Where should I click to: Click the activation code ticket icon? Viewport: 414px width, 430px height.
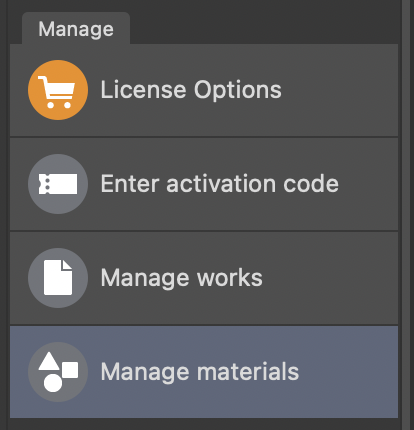pos(58,184)
